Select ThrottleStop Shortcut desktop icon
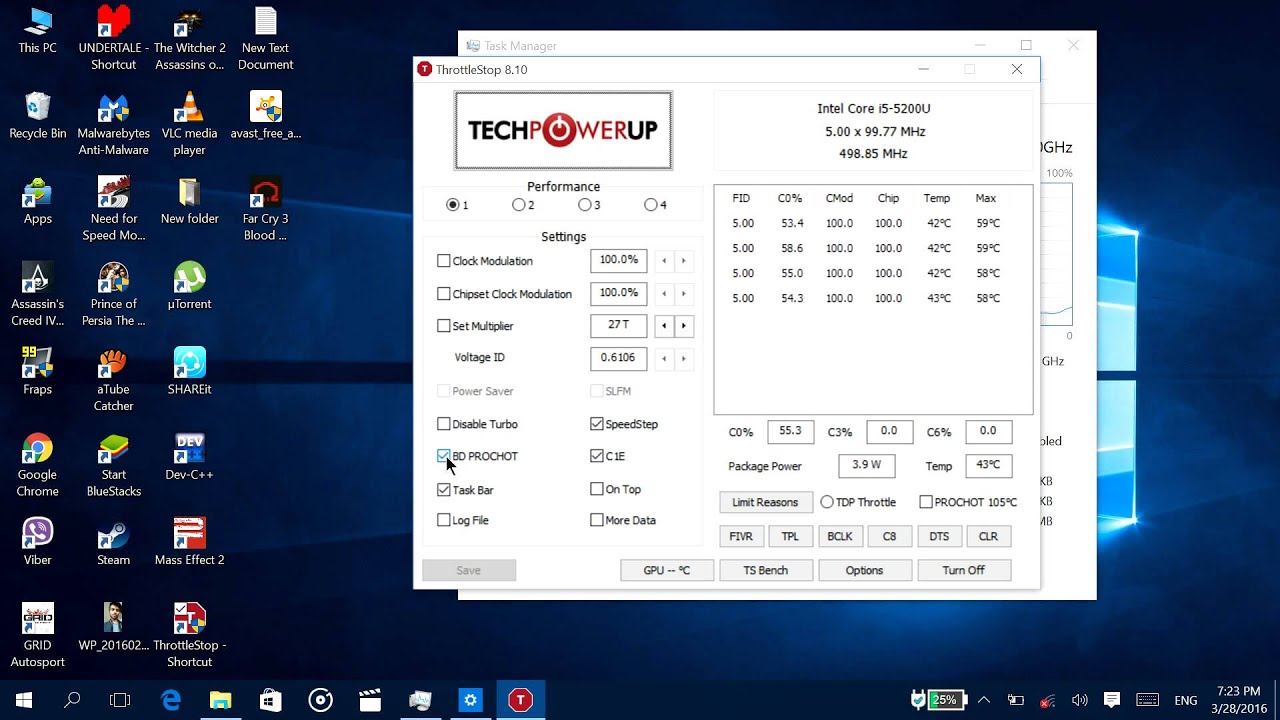Screen dimensions: 1280x720 pos(189,636)
